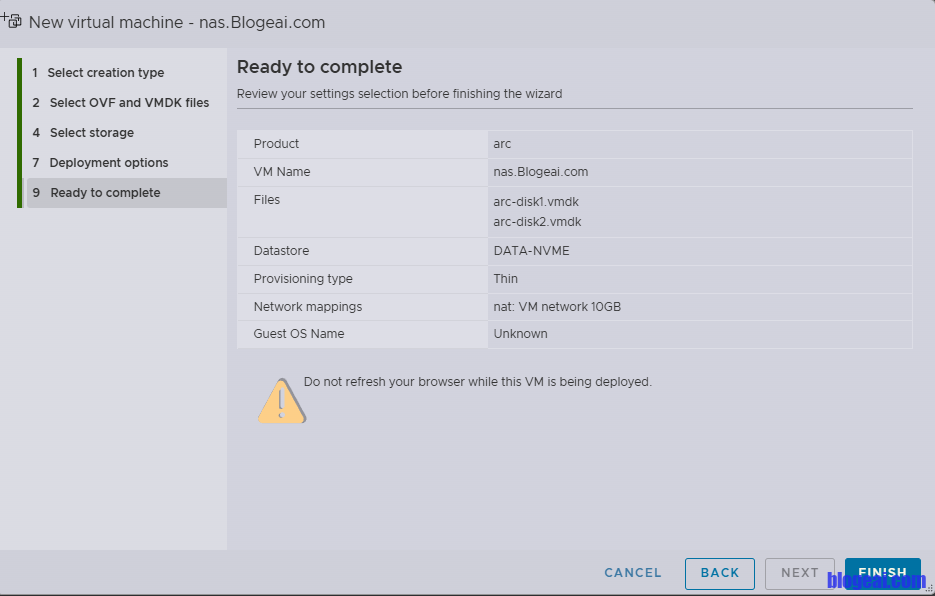This screenshot has height=596, width=935.
Task: Click the greyed-out NEXT button
Action: click(799, 573)
